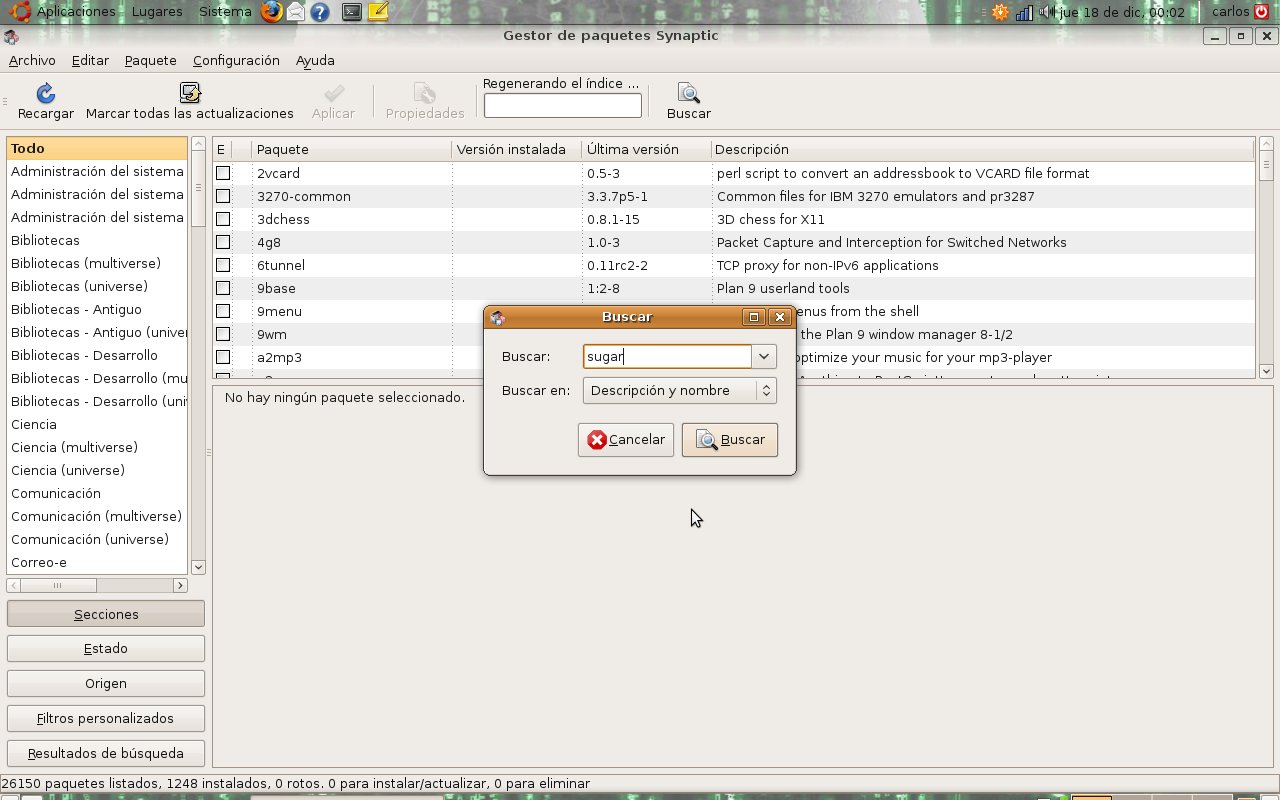Click the volume speaker tray icon

(1047, 12)
